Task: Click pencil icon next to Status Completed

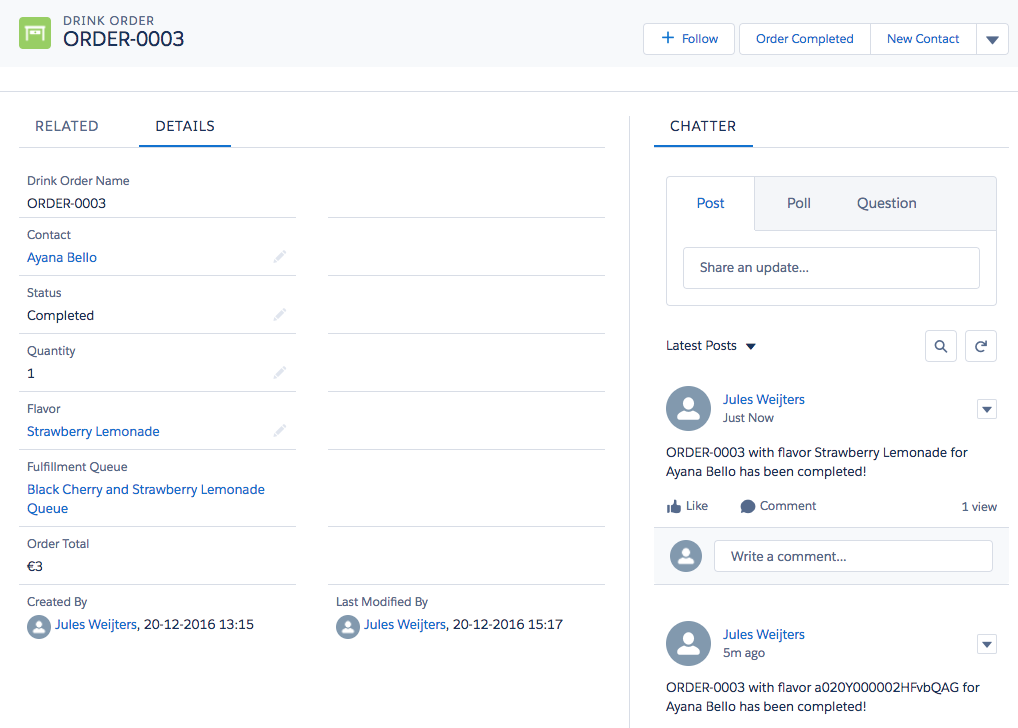Action: pos(280,315)
